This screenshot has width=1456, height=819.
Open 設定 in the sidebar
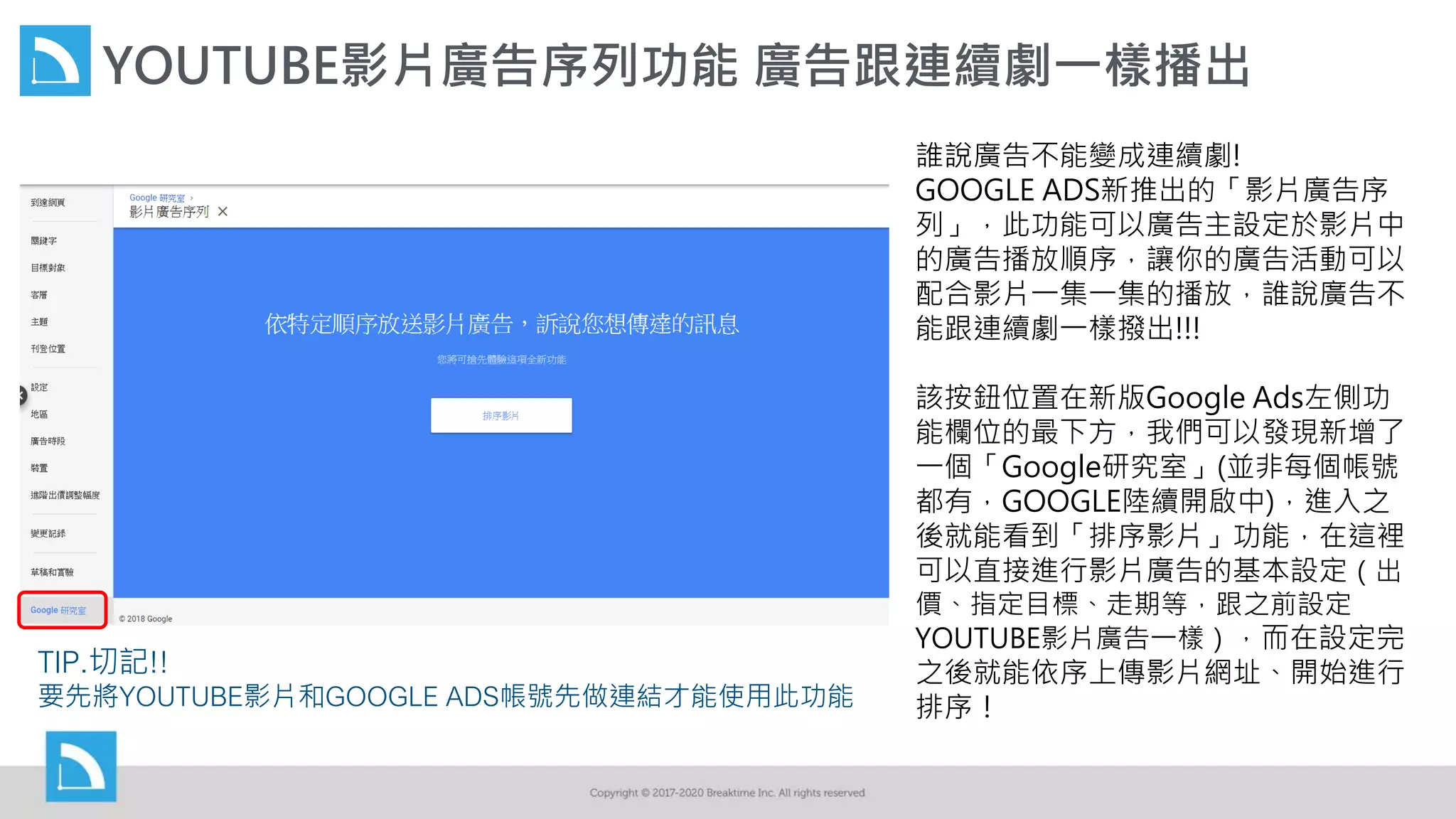tap(39, 387)
